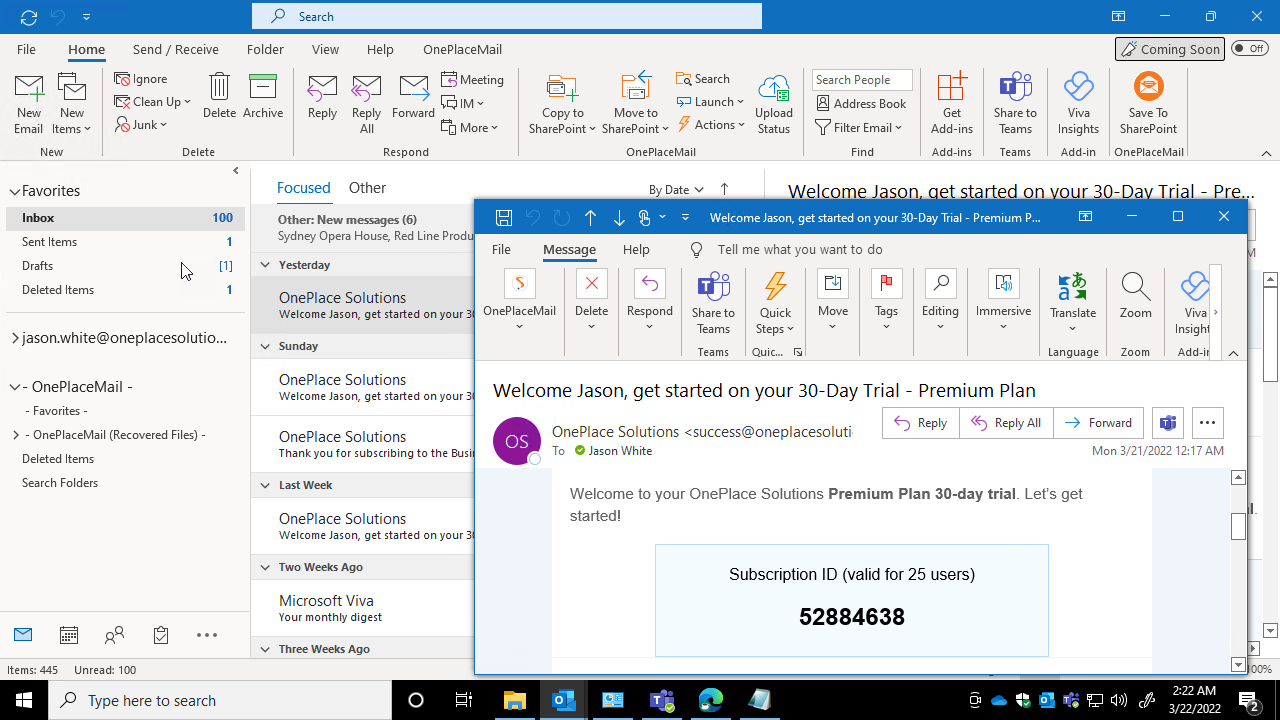
Task: Open Clean Up dropdown
Action: coord(152,102)
